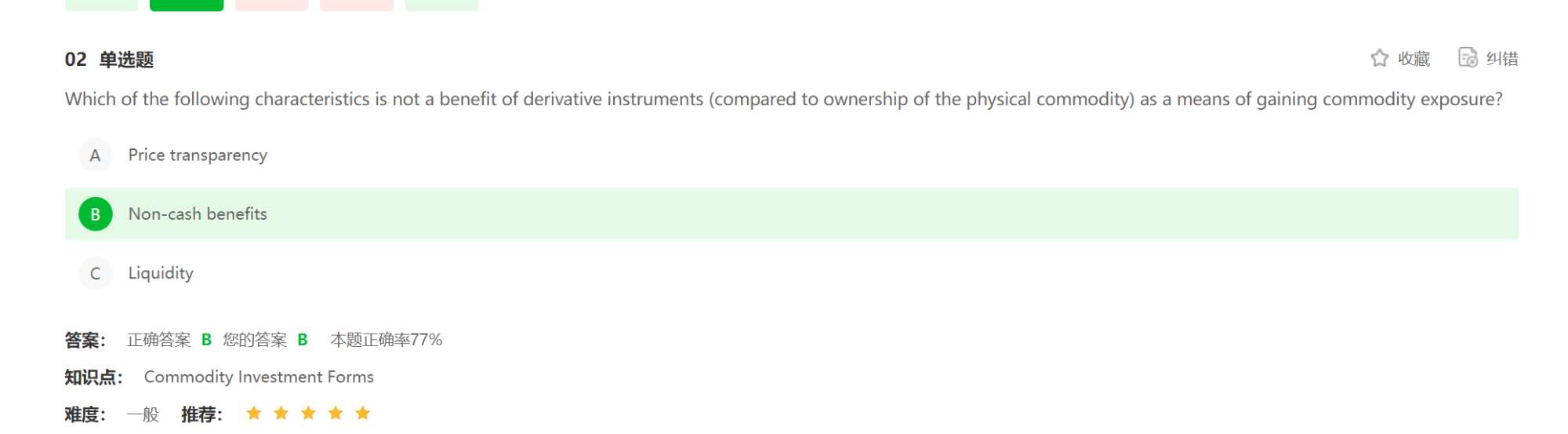This screenshot has height=434, width=1568.
Task: Go to the second pink question tab
Action: pos(357,5)
